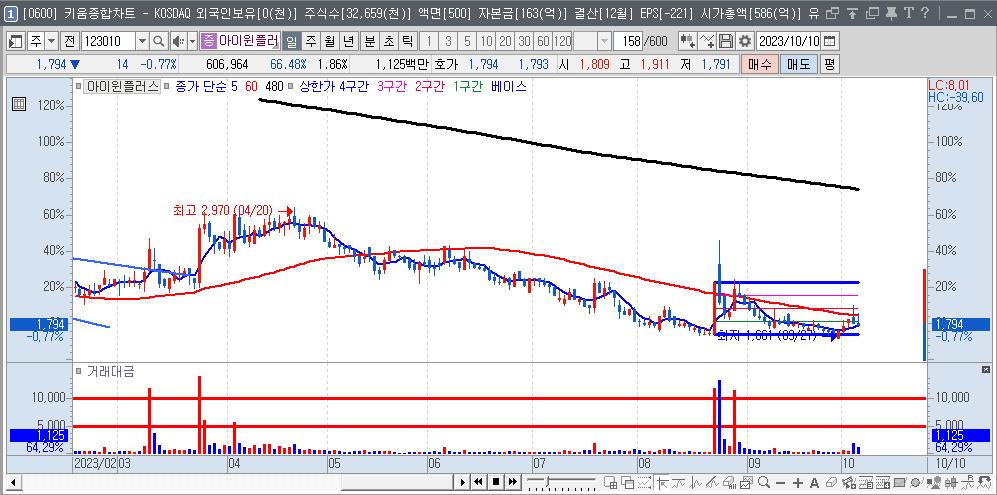Select the 틱 tick period toggle
The image size is (997, 495).
[x=408, y=41]
